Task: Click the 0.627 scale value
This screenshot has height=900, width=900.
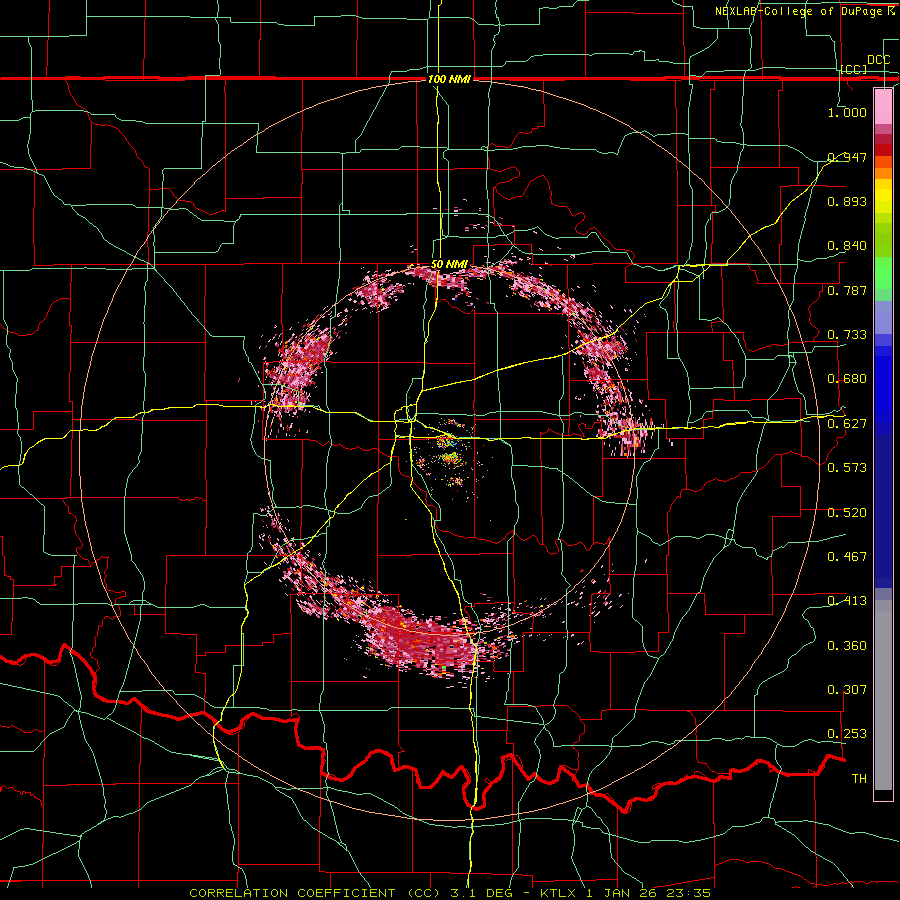Action: click(x=847, y=424)
